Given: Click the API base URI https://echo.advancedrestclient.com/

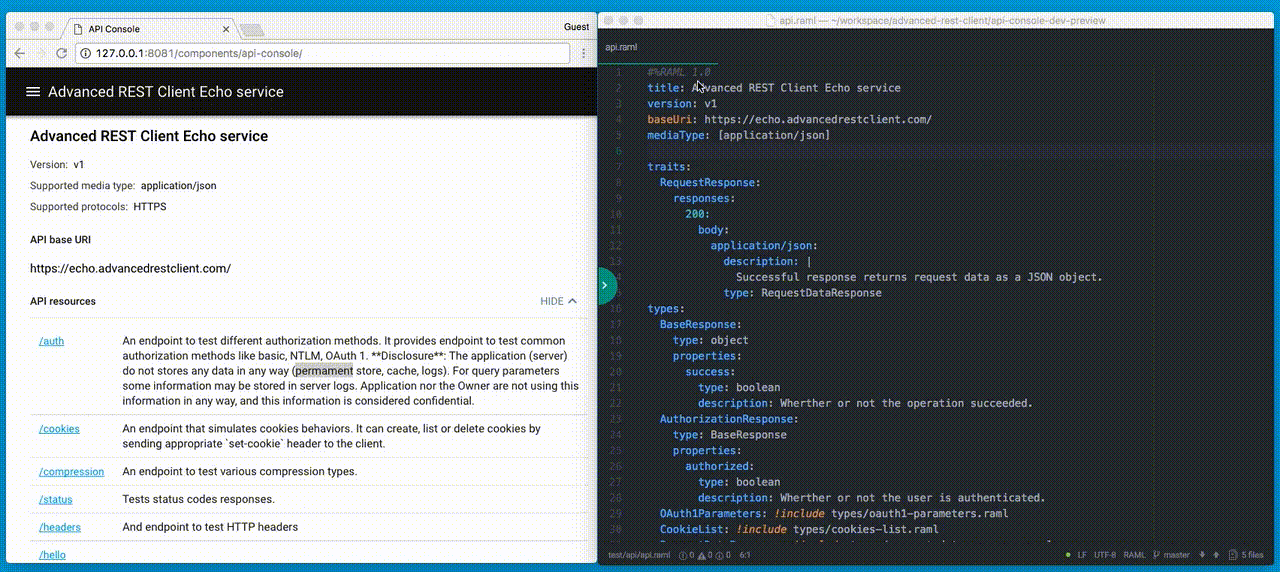Looking at the screenshot, I should pos(130,268).
